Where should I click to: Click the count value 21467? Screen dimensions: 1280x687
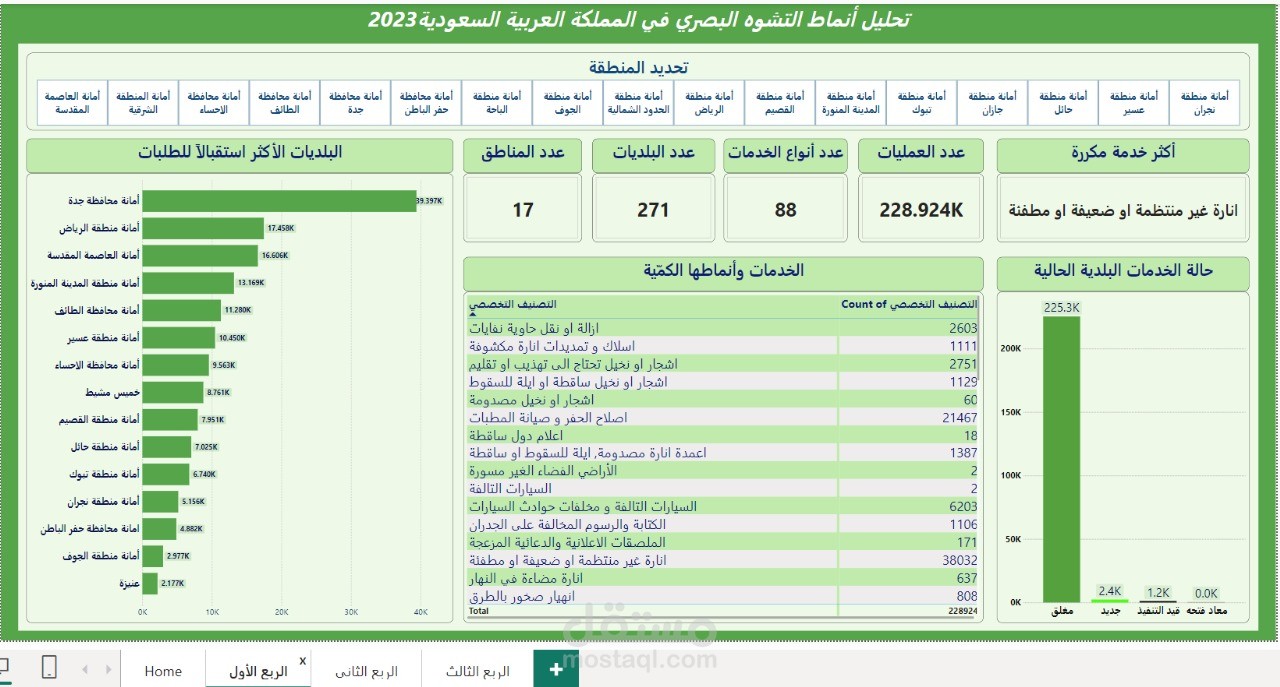tap(959, 417)
